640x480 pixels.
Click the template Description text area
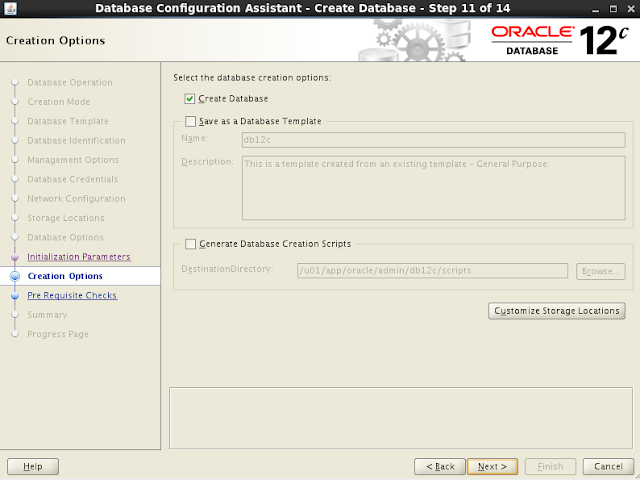pos(433,188)
